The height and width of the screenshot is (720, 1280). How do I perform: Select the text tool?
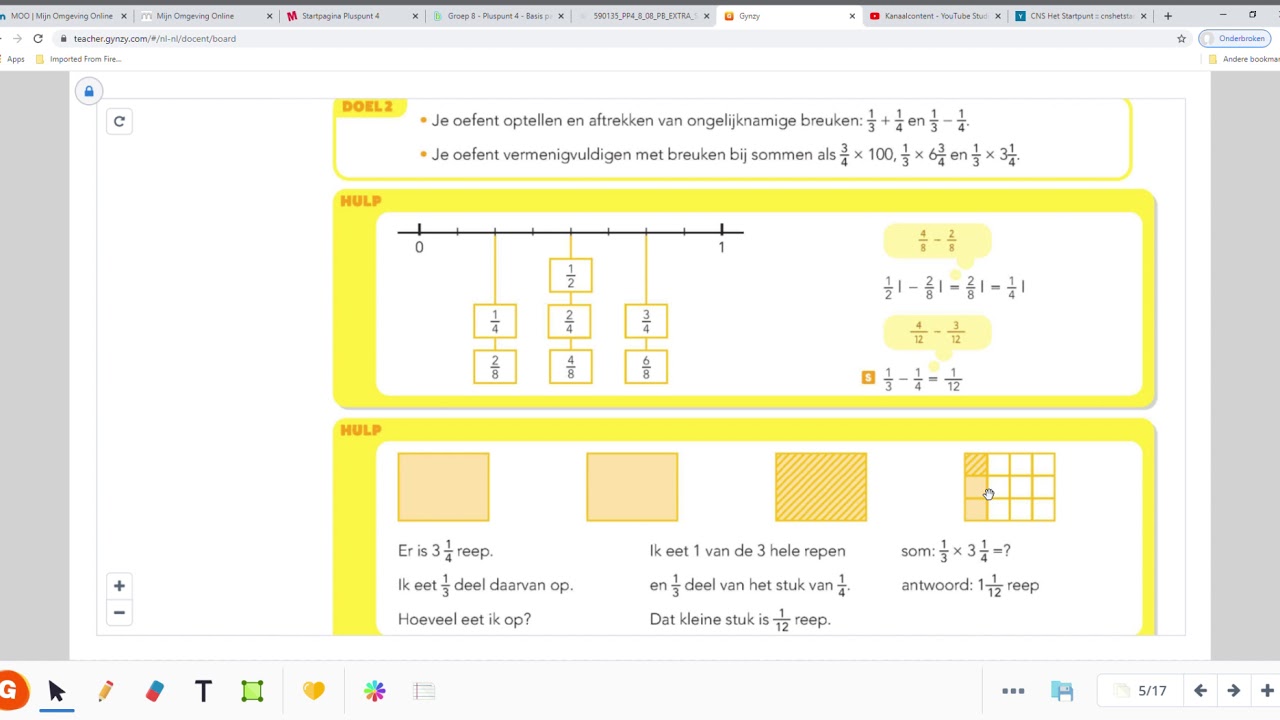click(203, 691)
